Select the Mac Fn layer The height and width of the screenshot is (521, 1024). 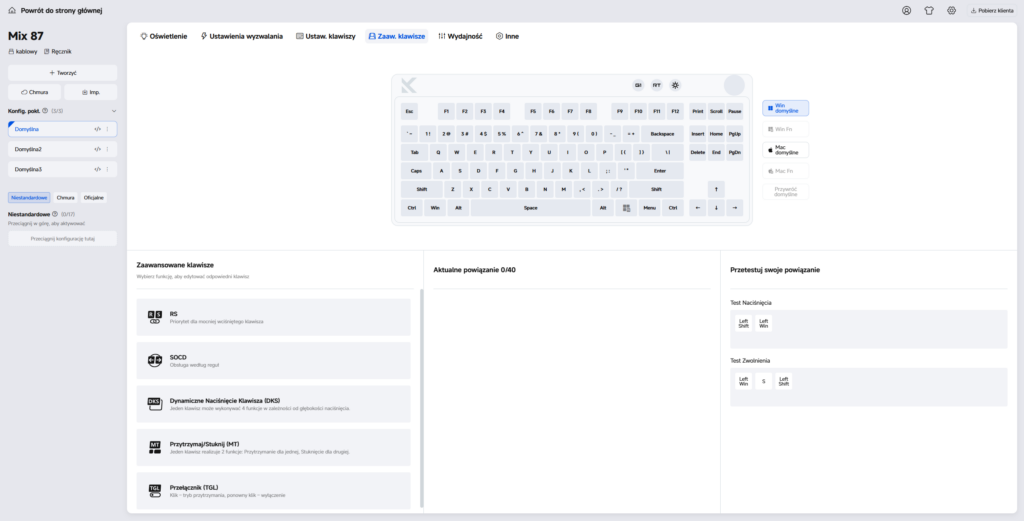[x=786, y=171]
